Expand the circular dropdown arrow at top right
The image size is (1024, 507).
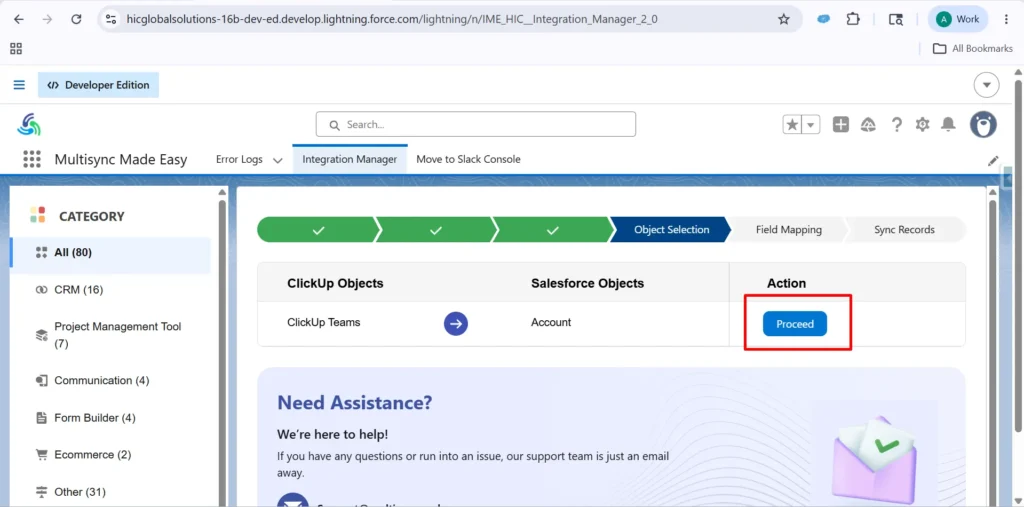[986, 85]
